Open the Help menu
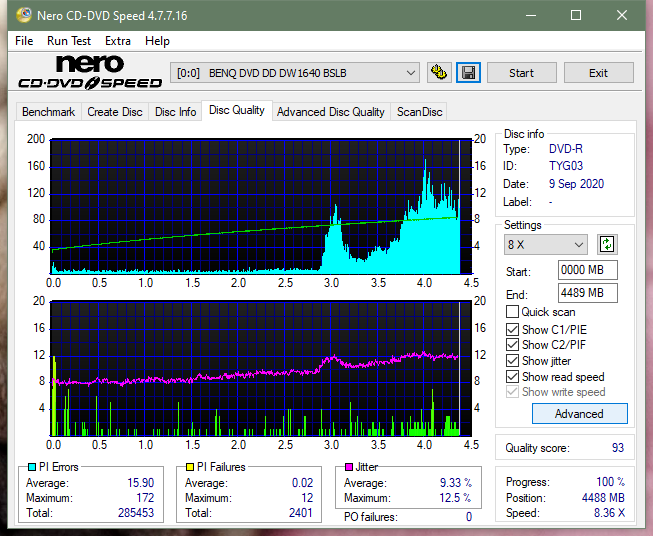 [157, 41]
